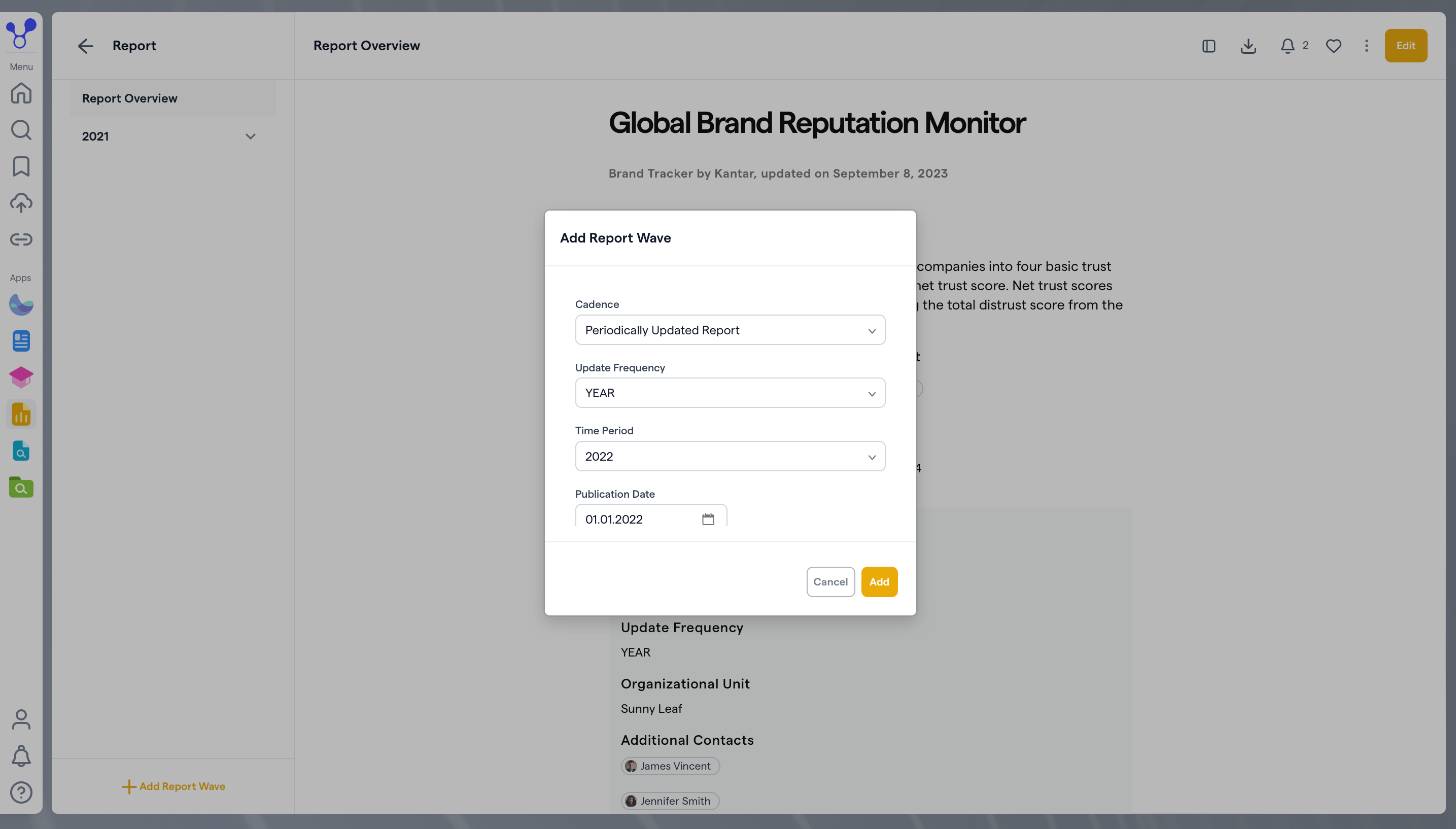The image size is (1456, 829).
Task: Click the Add Report Wave dialog heading
Action: (x=615, y=238)
